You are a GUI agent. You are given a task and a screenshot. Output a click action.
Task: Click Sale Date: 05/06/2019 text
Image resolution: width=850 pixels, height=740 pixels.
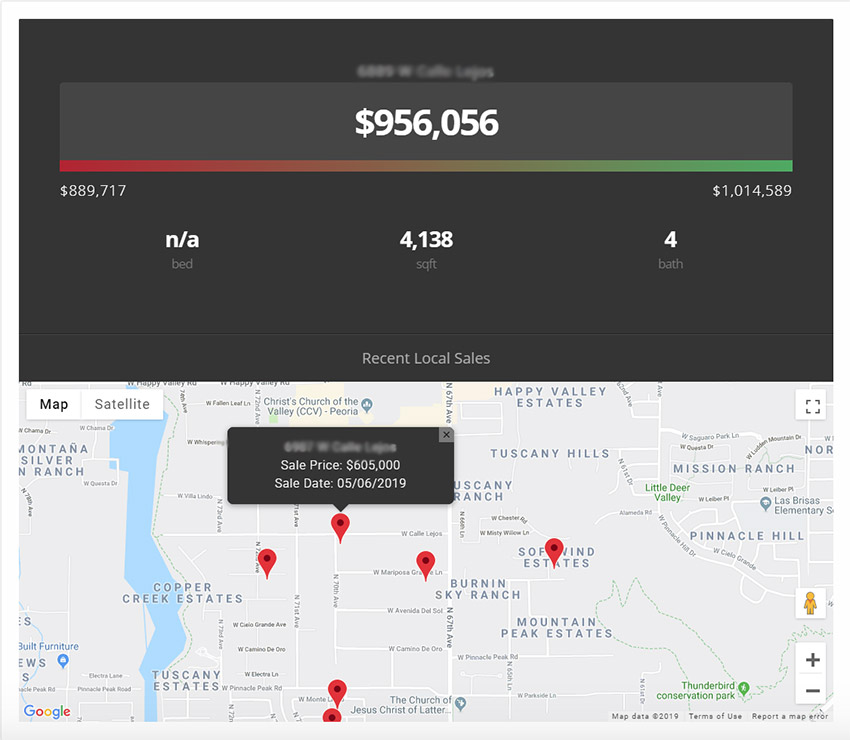pyautogui.click(x=340, y=483)
